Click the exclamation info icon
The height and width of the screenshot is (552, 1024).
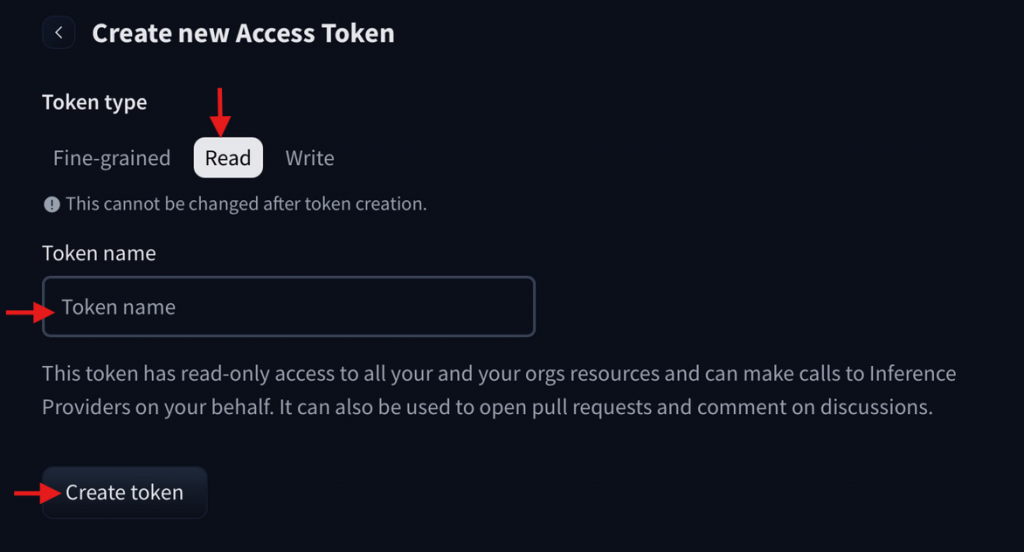coord(51,204)
